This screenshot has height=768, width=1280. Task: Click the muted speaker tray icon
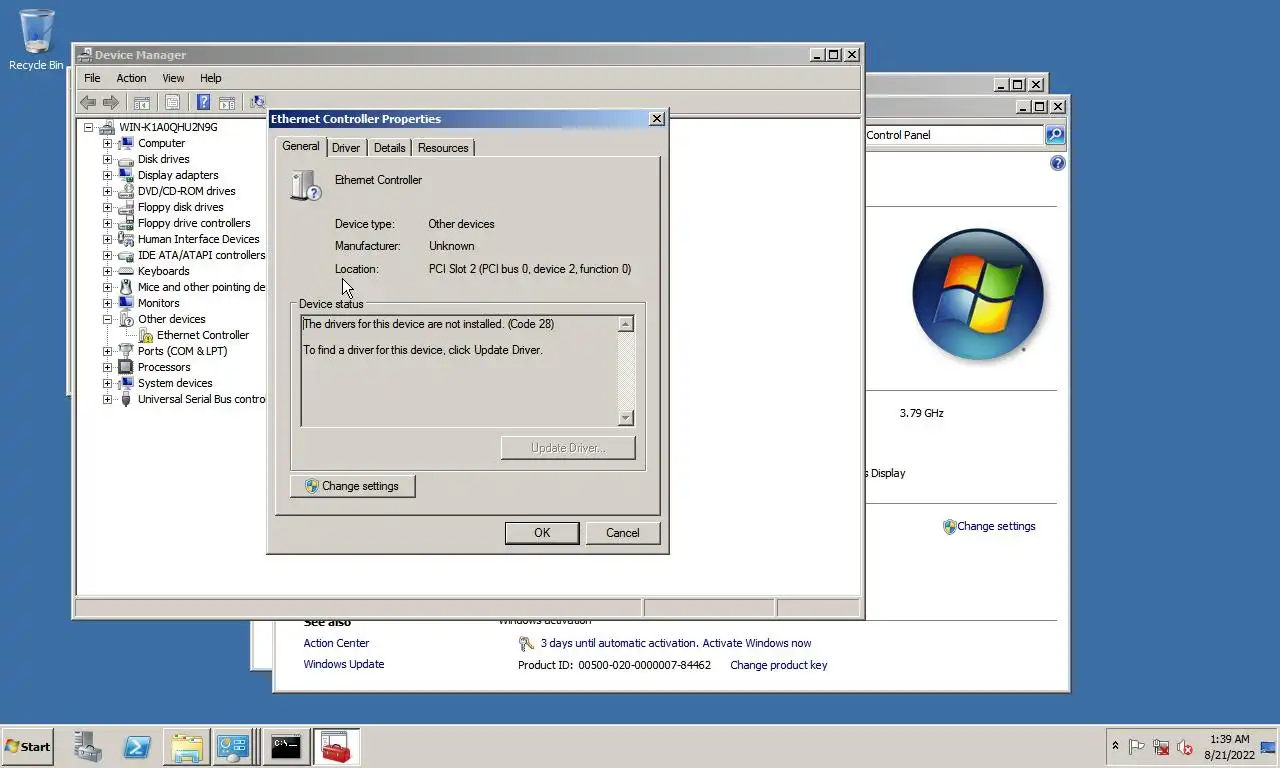pyautogui.click(x=1185, y=747)
